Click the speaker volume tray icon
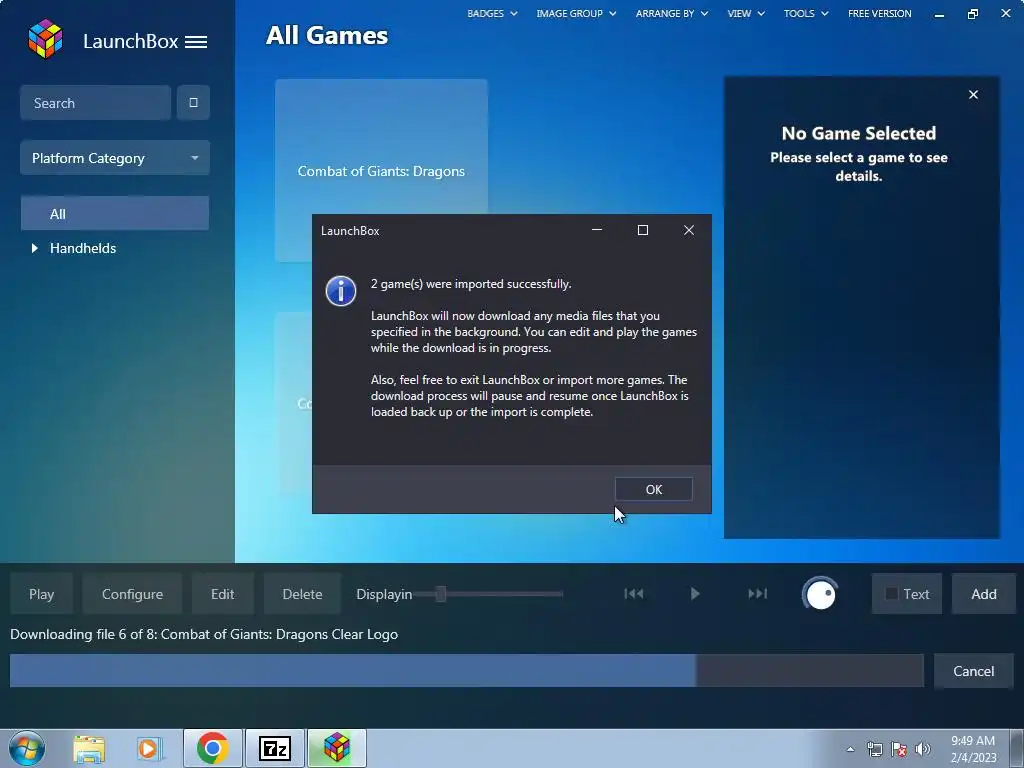 [923, 749]
